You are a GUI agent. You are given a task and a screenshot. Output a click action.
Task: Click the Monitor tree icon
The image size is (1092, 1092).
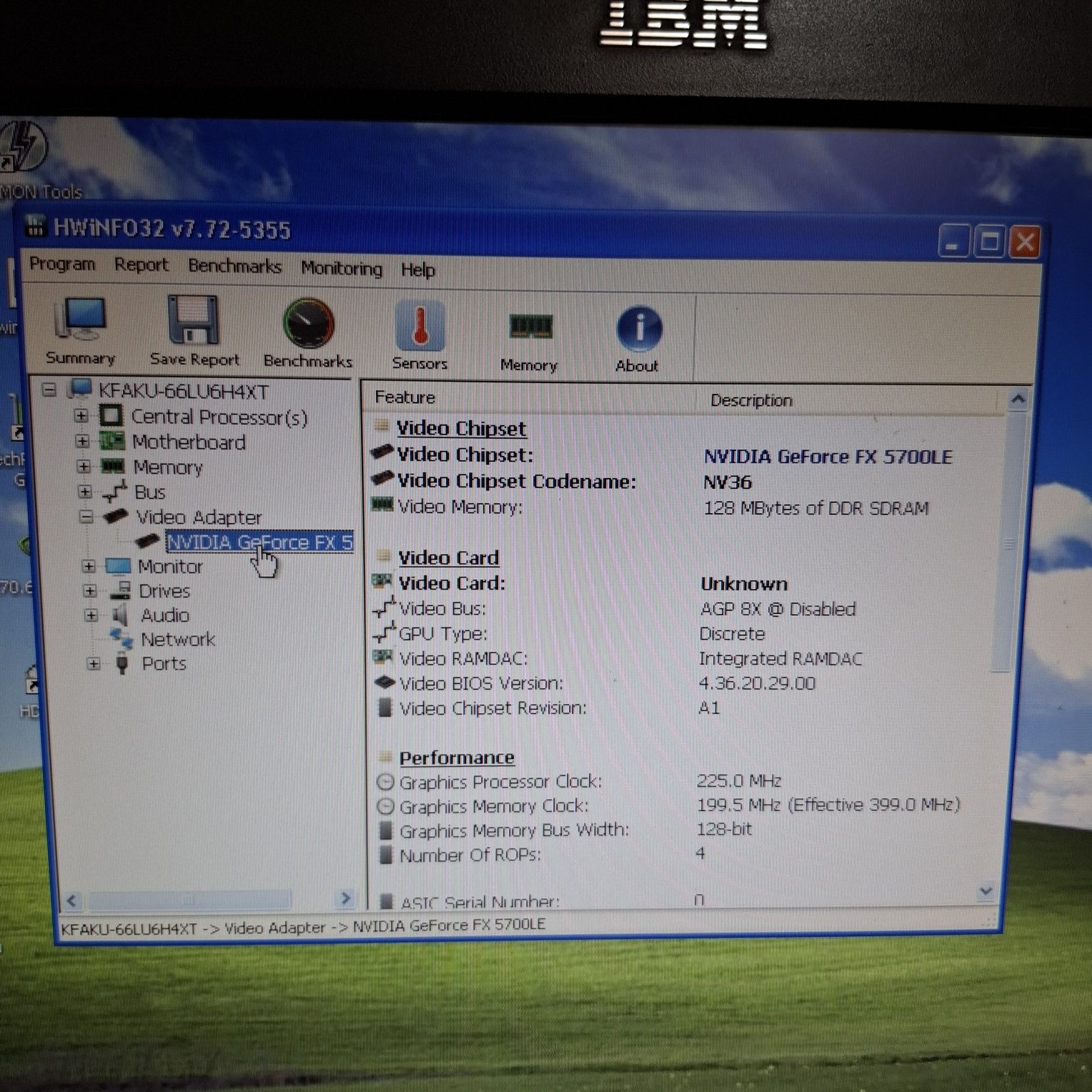(x=118, y=566)
